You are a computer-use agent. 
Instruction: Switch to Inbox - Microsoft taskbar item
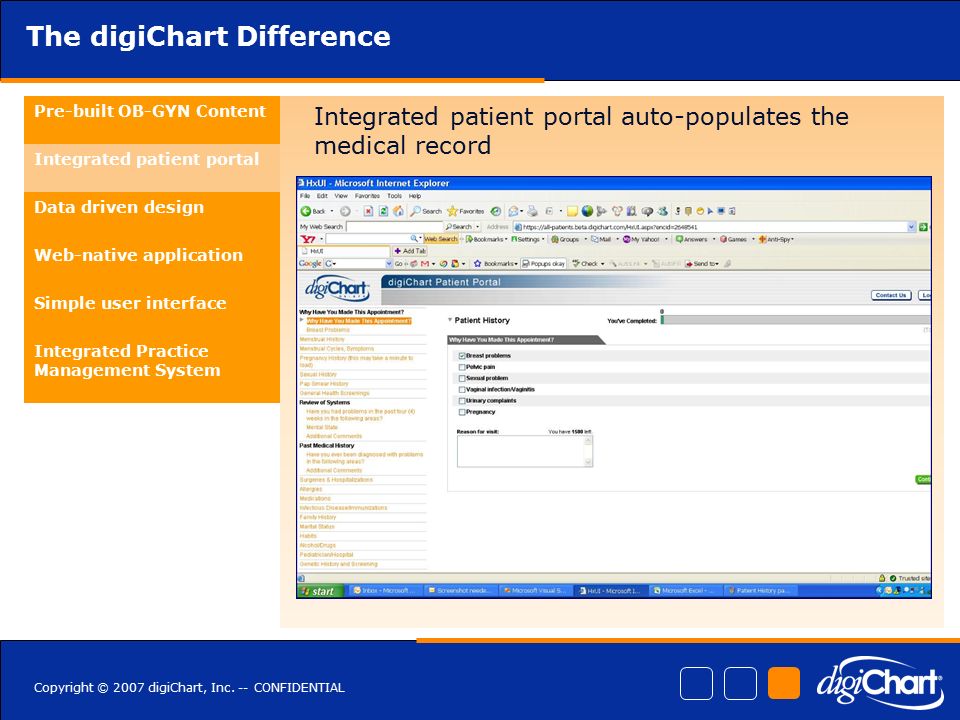[384, 591]
